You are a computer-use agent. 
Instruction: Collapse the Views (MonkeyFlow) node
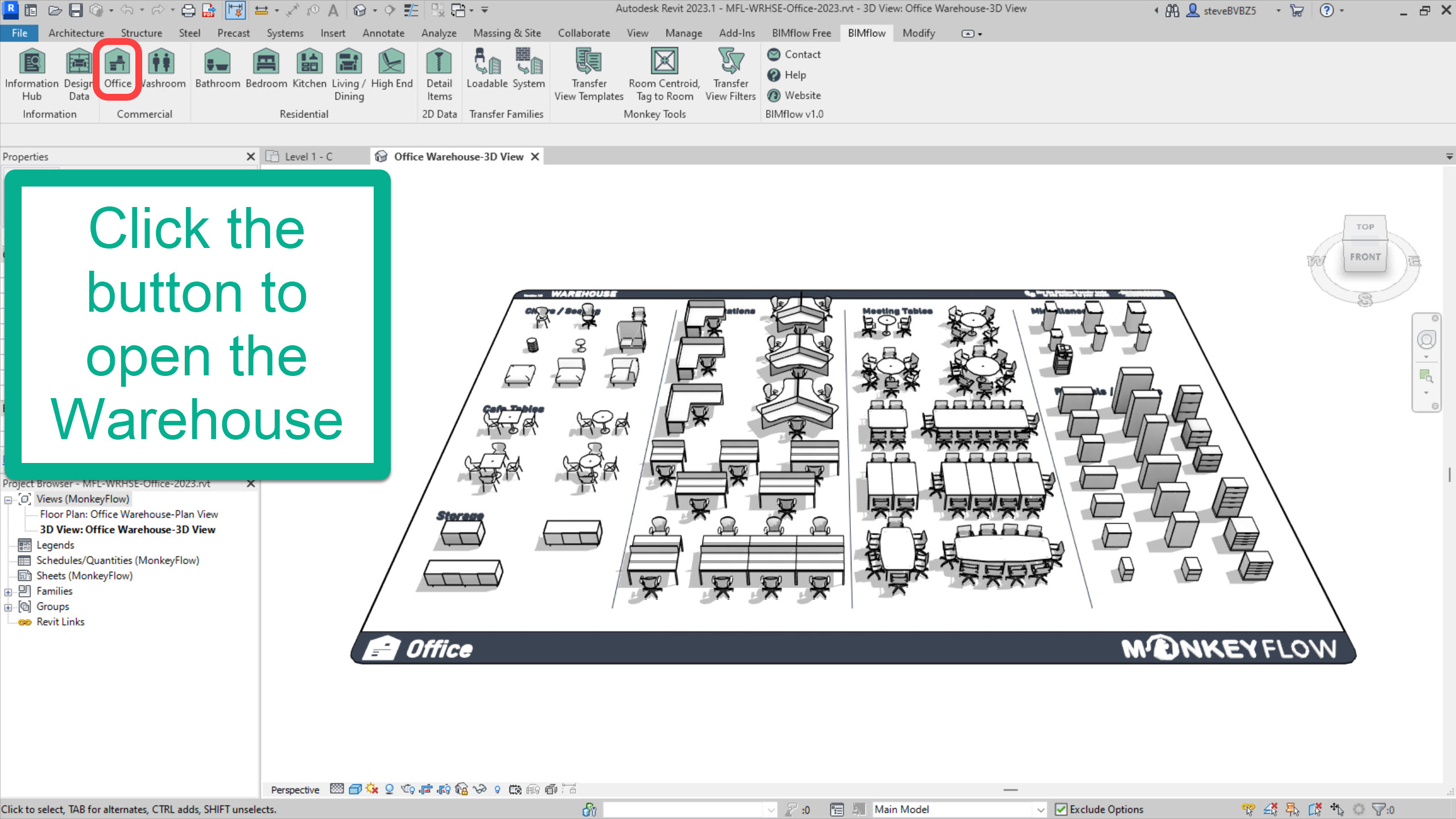(8, 500)
